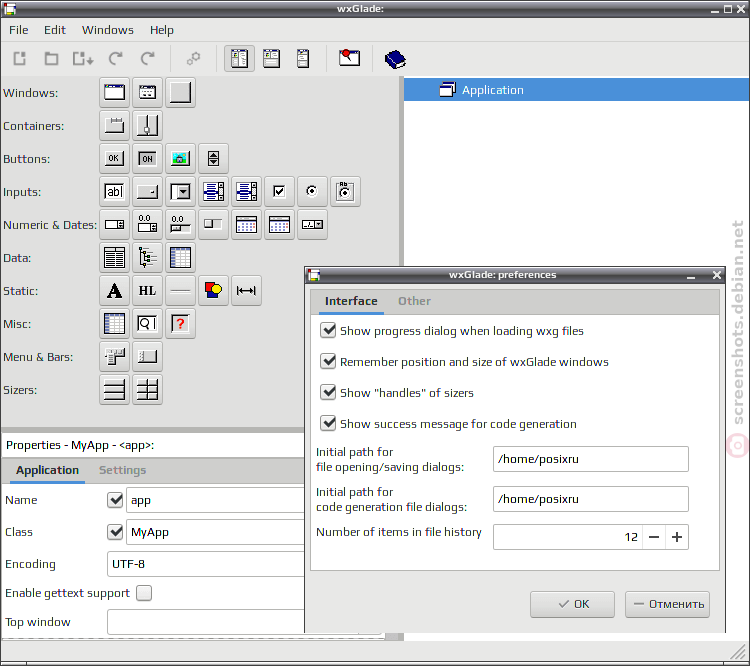Click the Generate code gears icon
Image resolution: width=750 pixels, height=666 pixels.
193,59
